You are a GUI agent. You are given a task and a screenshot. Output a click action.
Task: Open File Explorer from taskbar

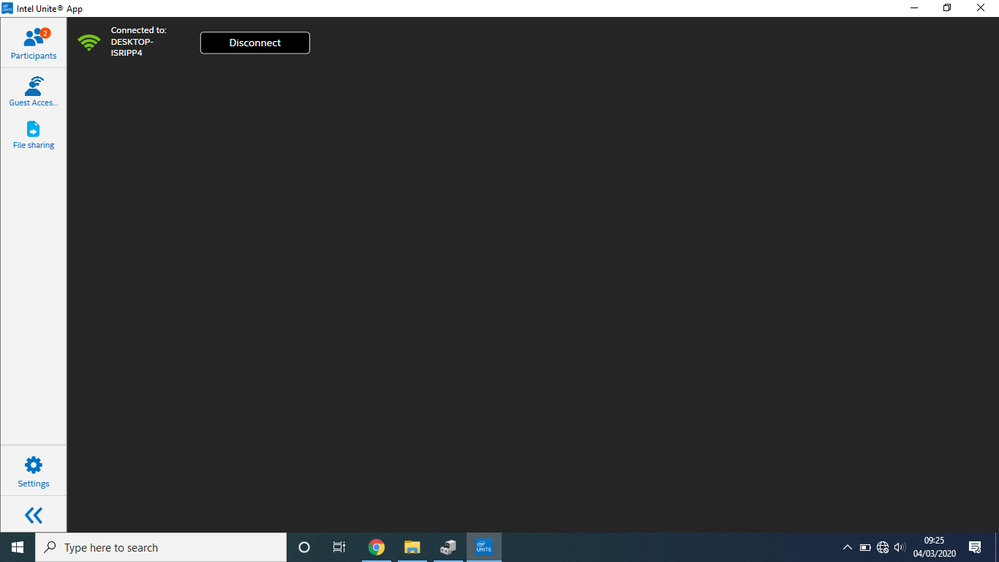(x=412, y=547)
